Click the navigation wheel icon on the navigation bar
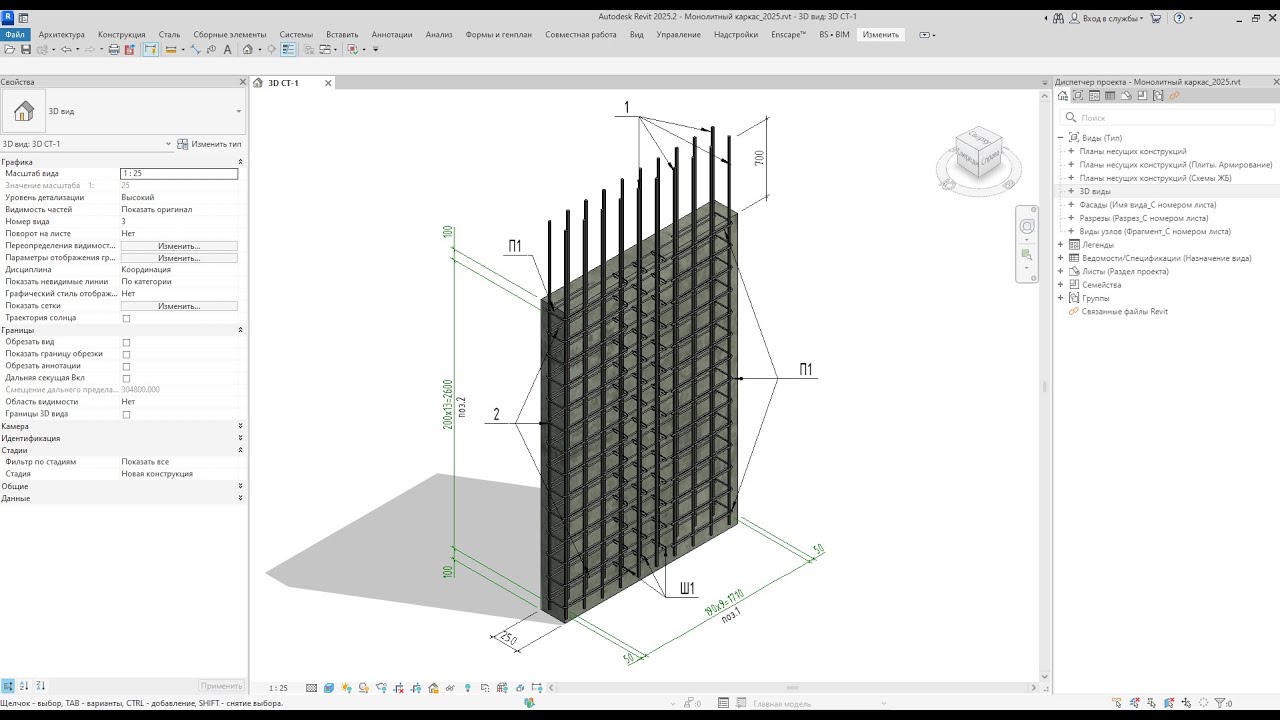The height and width of the screenshot is (720, 1280). [1027, 227]
